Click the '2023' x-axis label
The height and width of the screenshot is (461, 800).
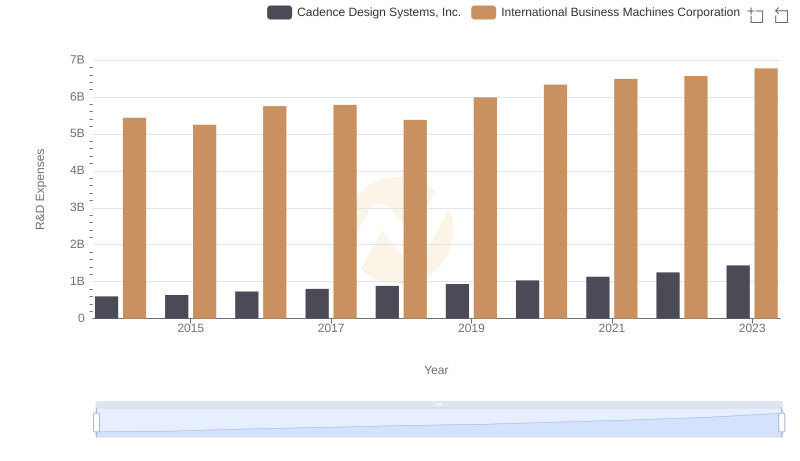coord(752,328)
